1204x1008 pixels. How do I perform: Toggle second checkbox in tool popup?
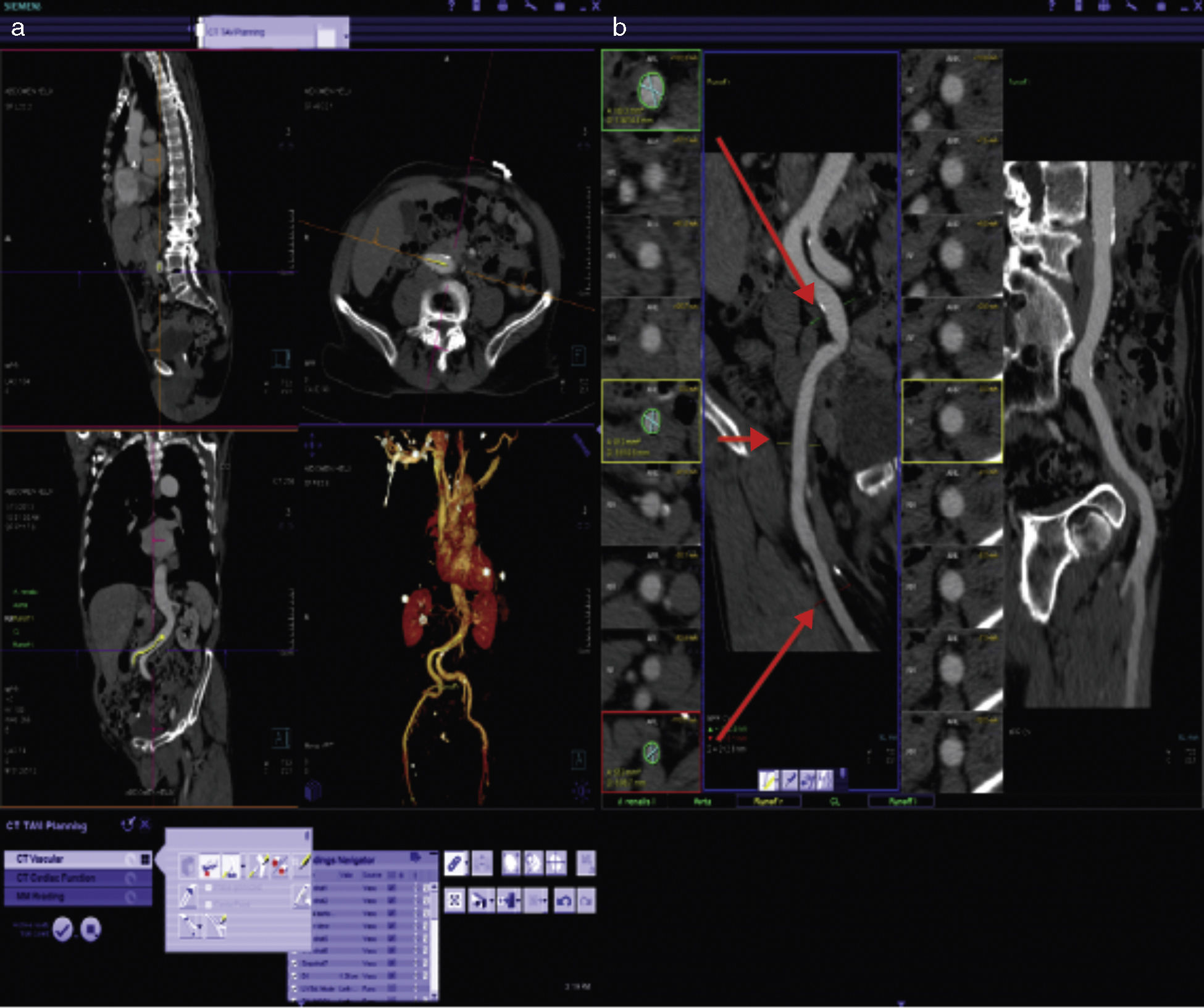(209, 904)
